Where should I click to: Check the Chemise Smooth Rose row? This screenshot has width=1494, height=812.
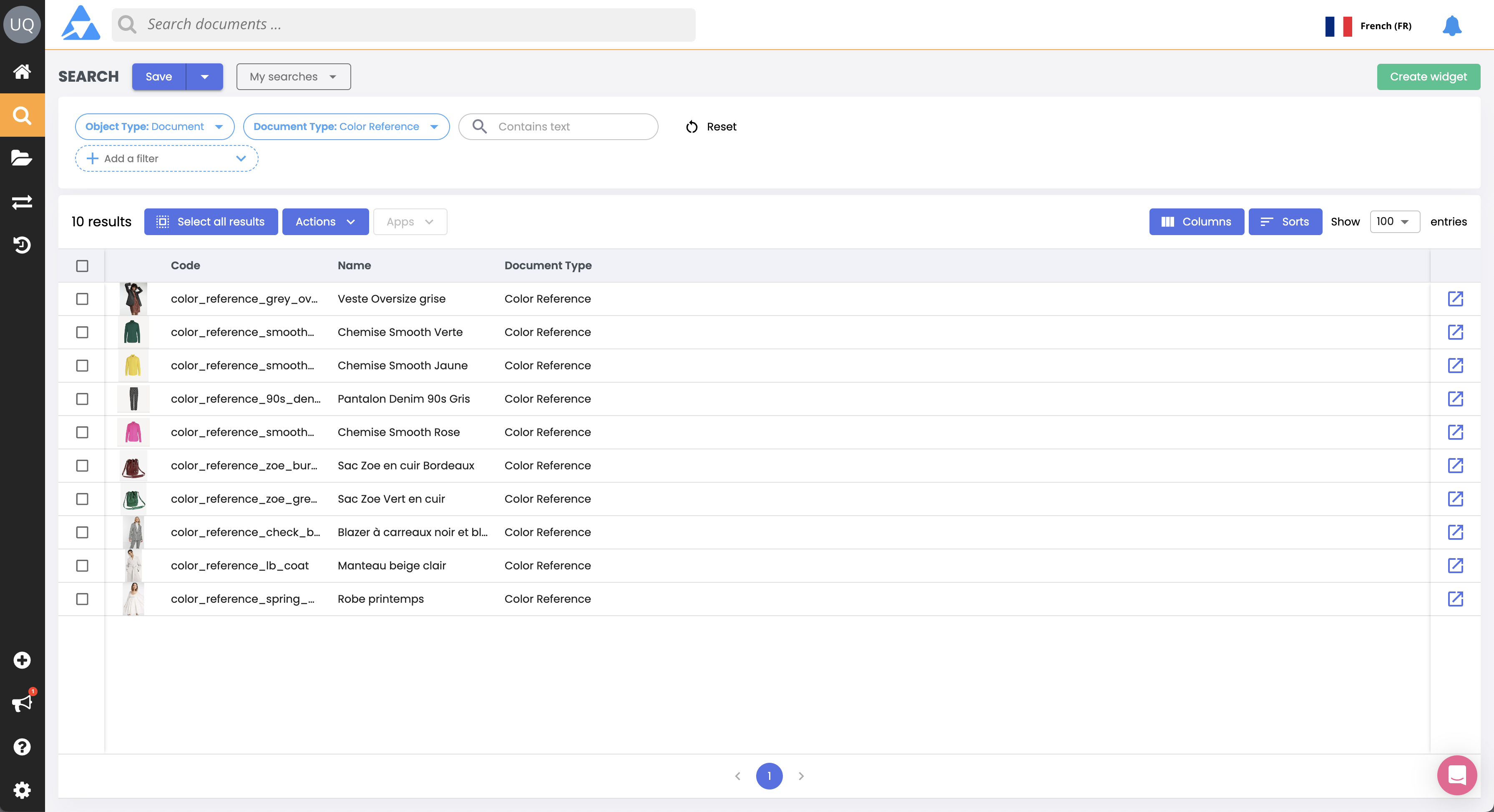tap(82, 432)
